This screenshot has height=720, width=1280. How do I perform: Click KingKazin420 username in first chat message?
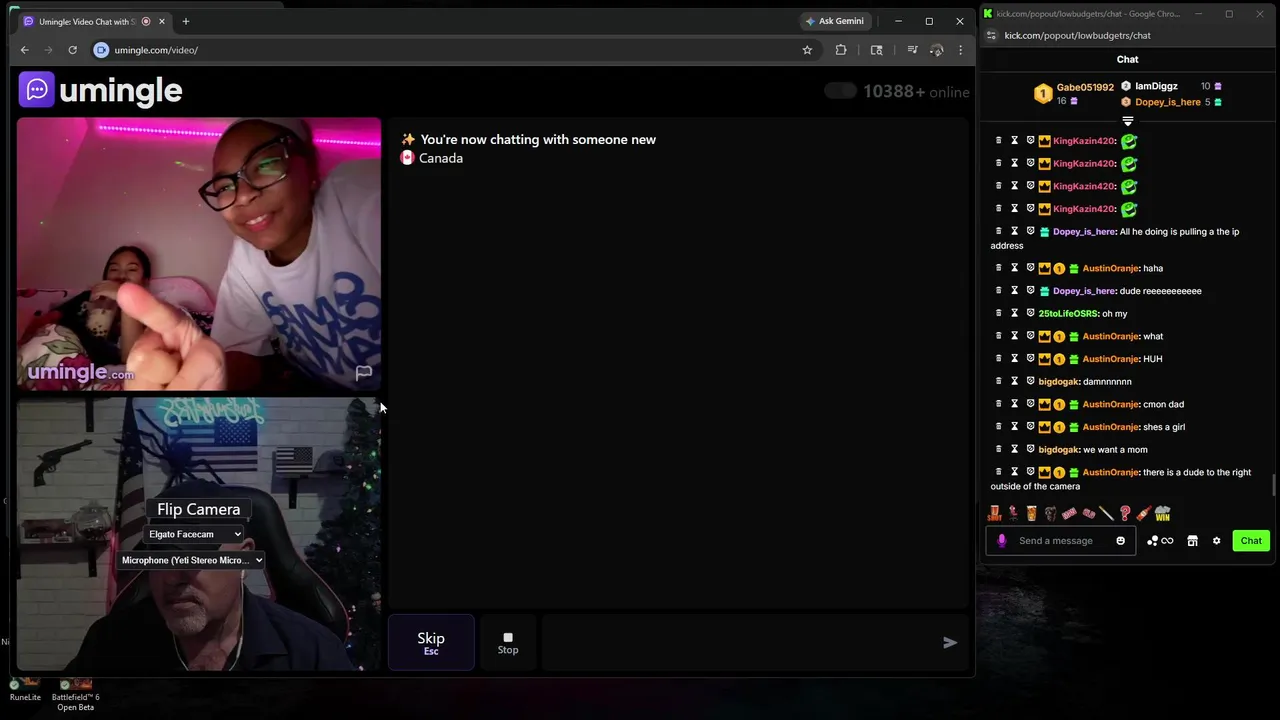tap(1084, 141)
